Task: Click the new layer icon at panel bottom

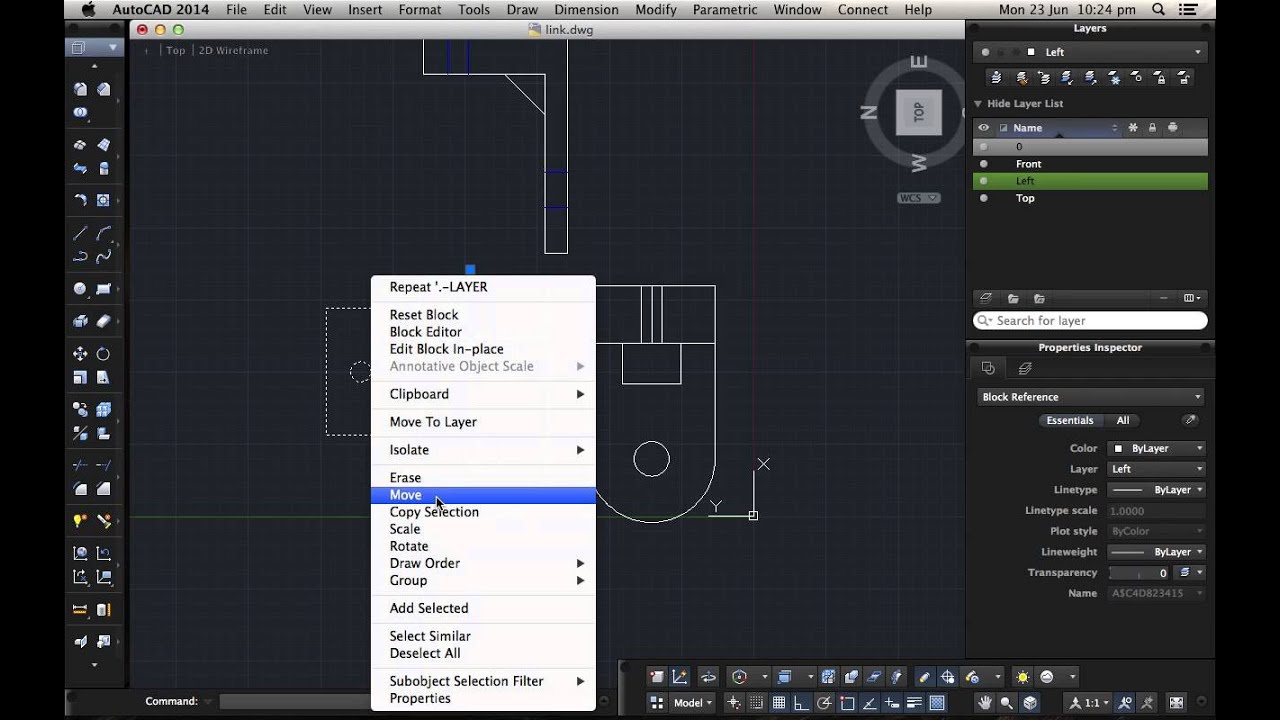Action: (x=986, y=298)
